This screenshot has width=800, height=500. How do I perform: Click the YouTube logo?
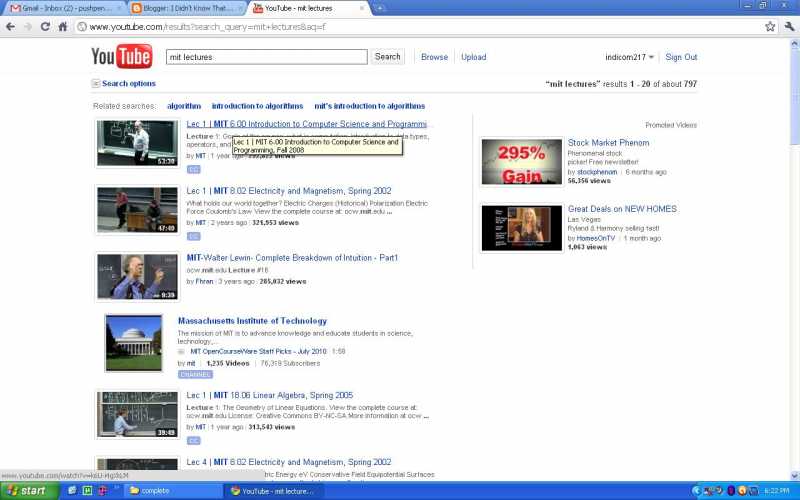(x=121, y=56)
